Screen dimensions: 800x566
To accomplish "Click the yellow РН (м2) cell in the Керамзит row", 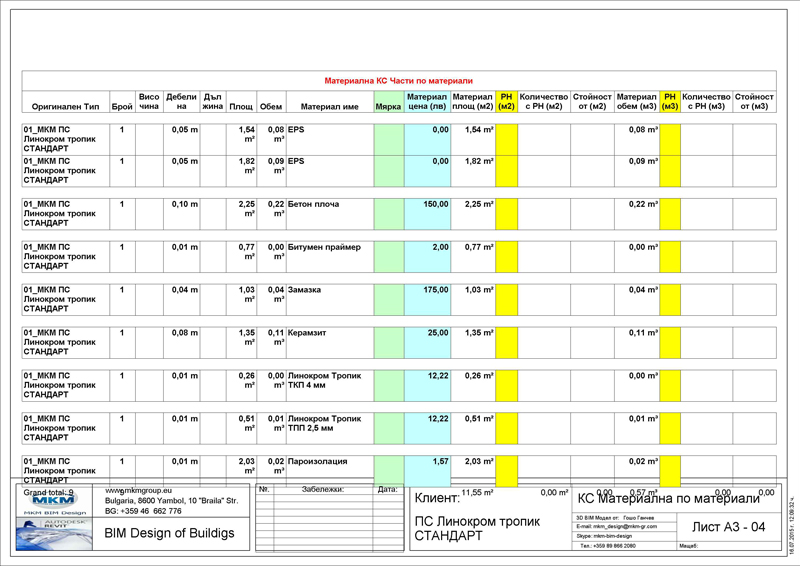I will tap(507, 342).
